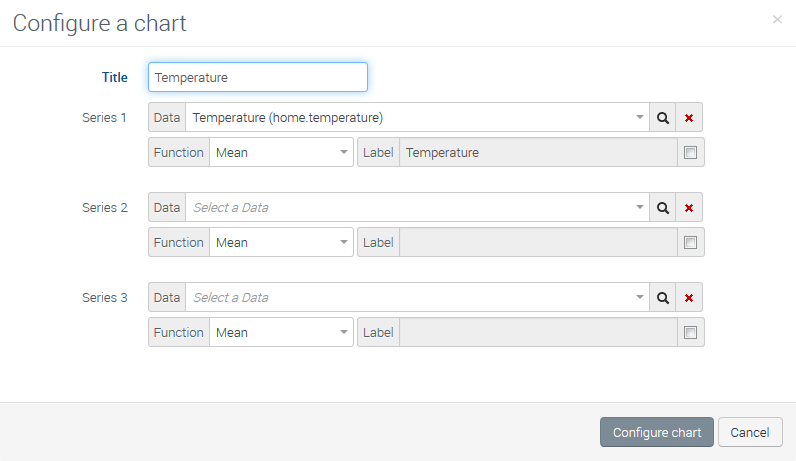Enable the Series 1 custom label checkbox

tap(690, 153)
